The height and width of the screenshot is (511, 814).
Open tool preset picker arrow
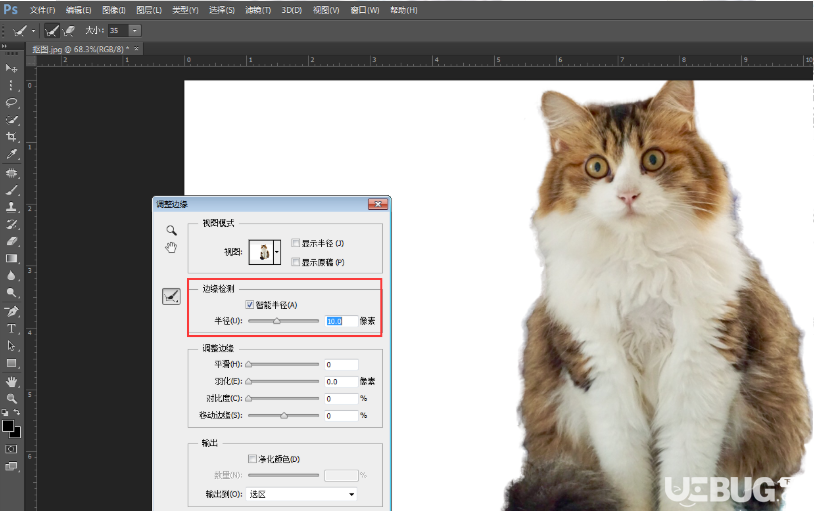pyautogui.click(x=33, y=31)
